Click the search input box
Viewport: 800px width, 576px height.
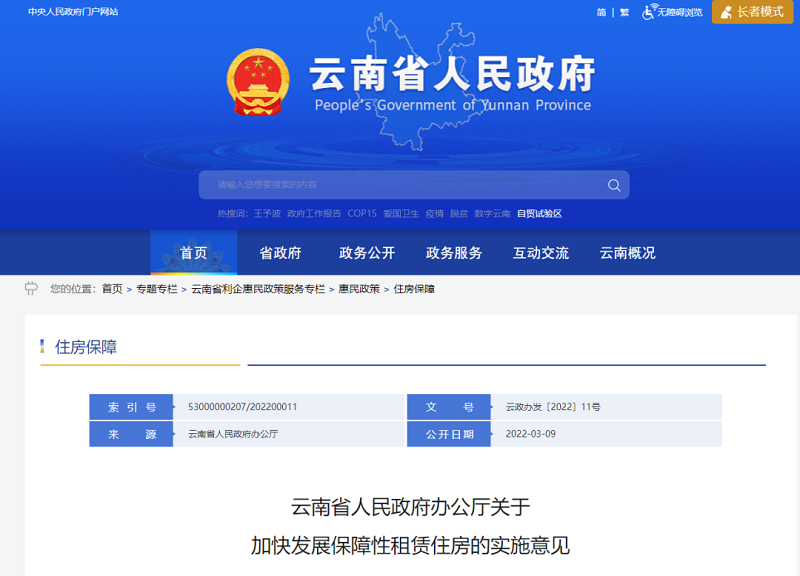coord(400,185)
